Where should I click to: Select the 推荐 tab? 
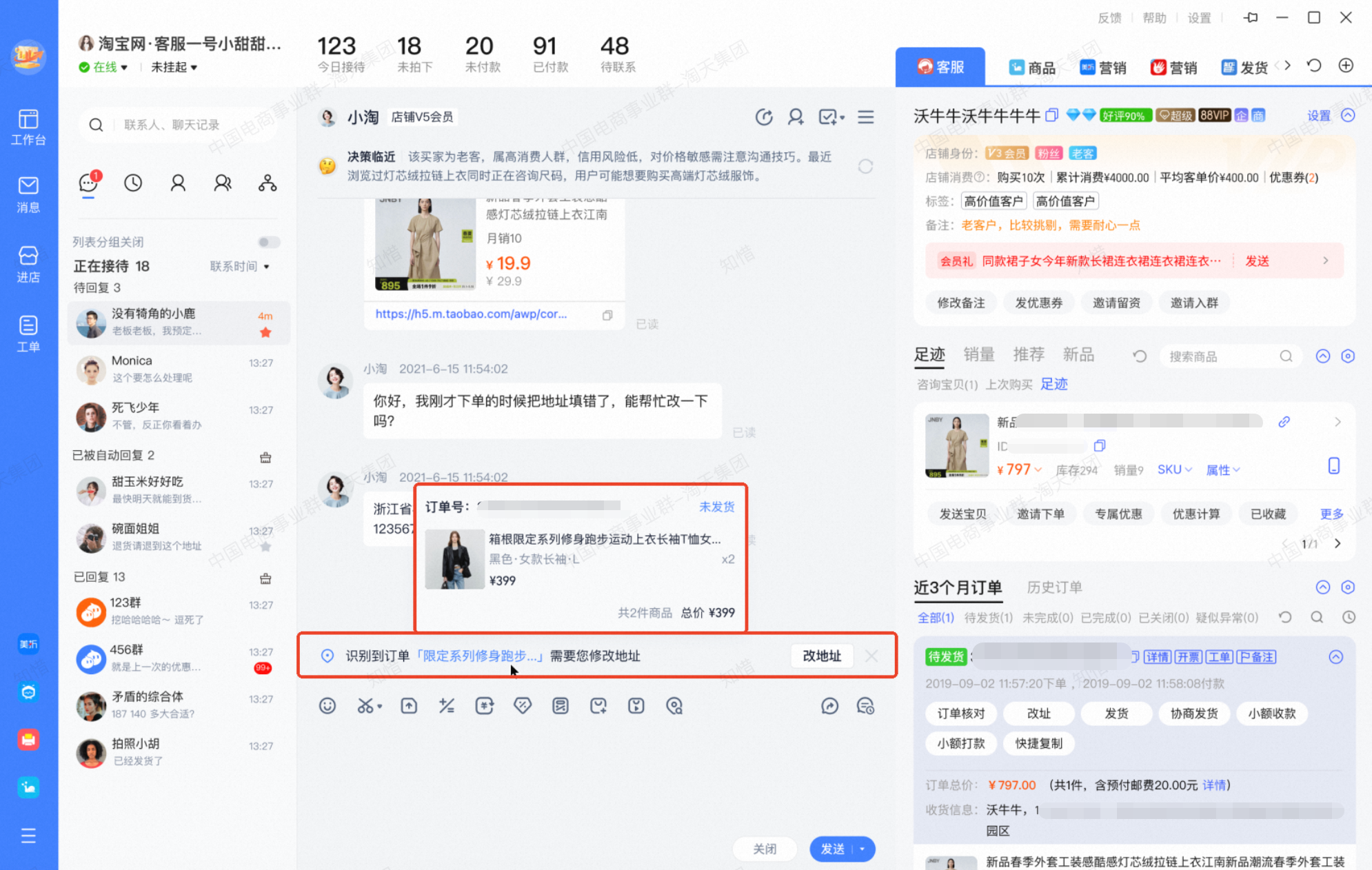pos(1029,354)
